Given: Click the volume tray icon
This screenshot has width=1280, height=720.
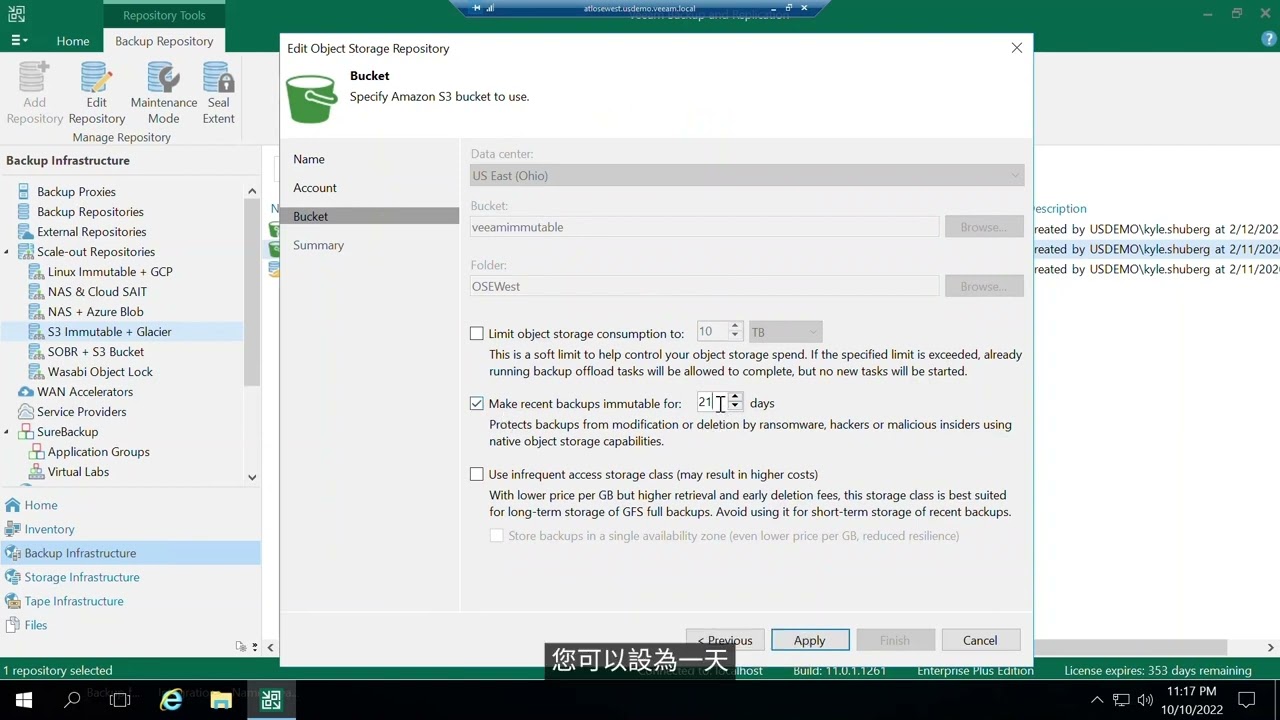Looking at the screenshot, I should [1145, 700].
